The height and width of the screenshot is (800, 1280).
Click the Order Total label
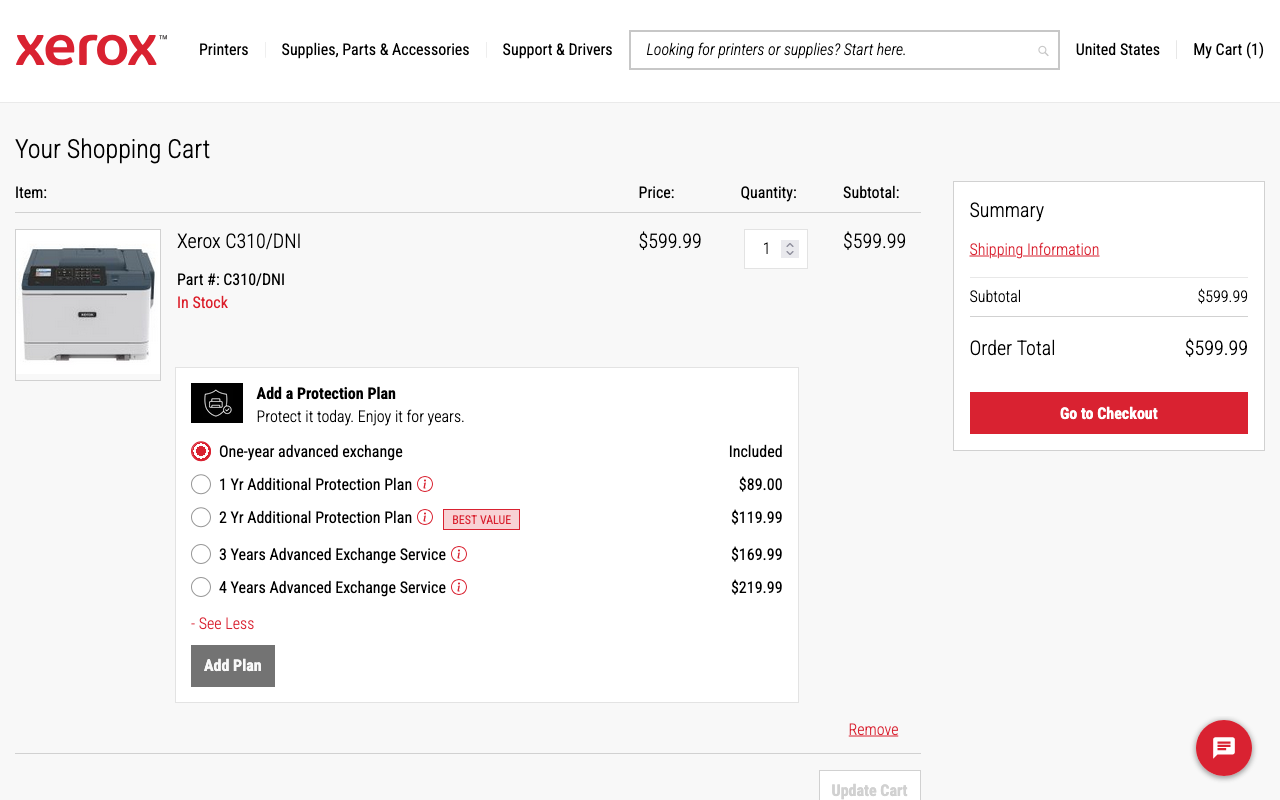[1012, 348]
